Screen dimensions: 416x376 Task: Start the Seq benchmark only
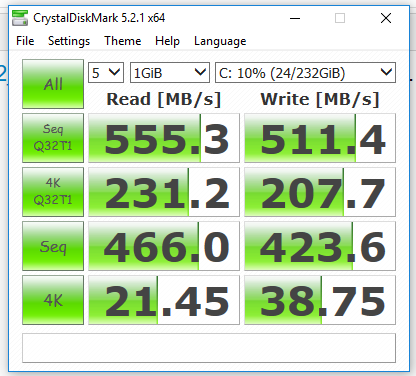click(x=53, y=246)
